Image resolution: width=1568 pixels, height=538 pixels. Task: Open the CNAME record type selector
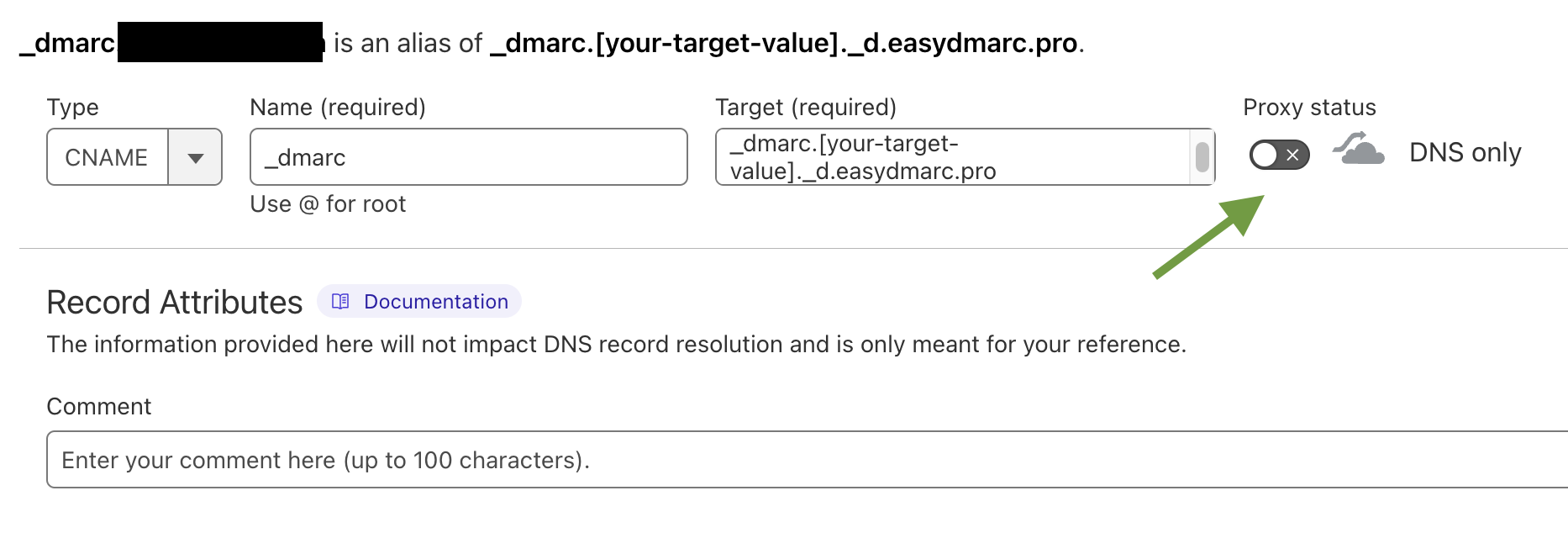[134, 157]
